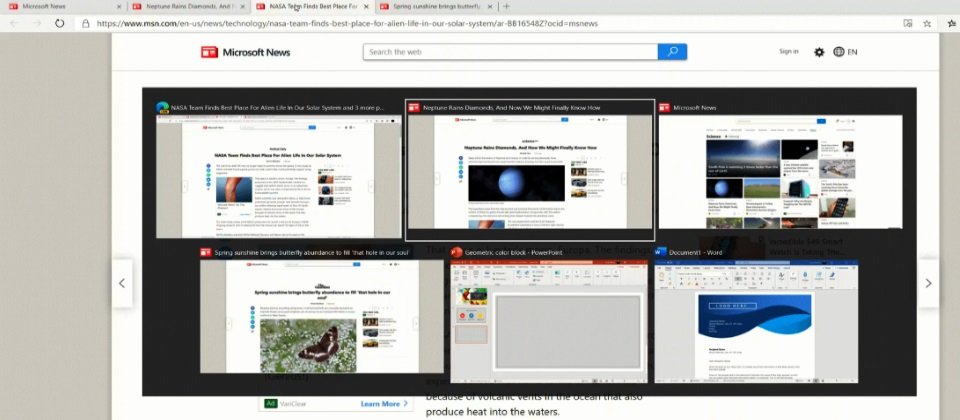
Task: Click the blue magnifier search button
Action: point(672,52)
